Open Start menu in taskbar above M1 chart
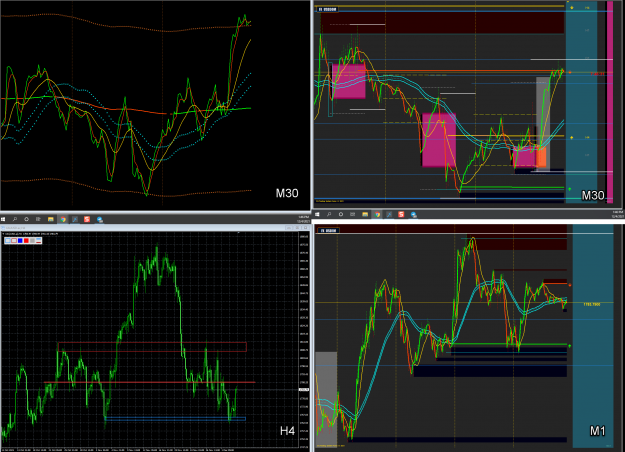 [x=317, y=214]
